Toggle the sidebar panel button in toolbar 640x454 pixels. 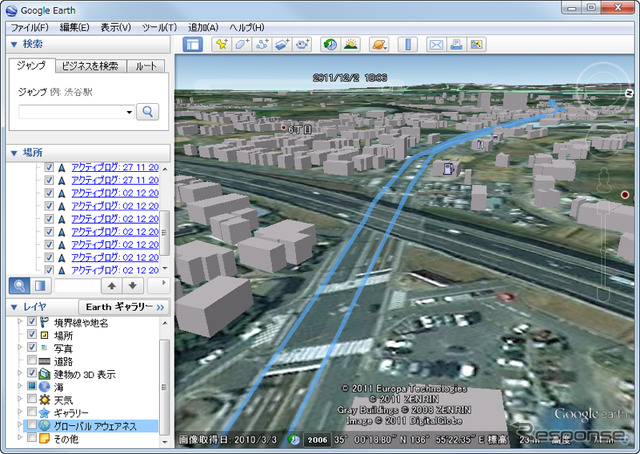pos(193,44)
